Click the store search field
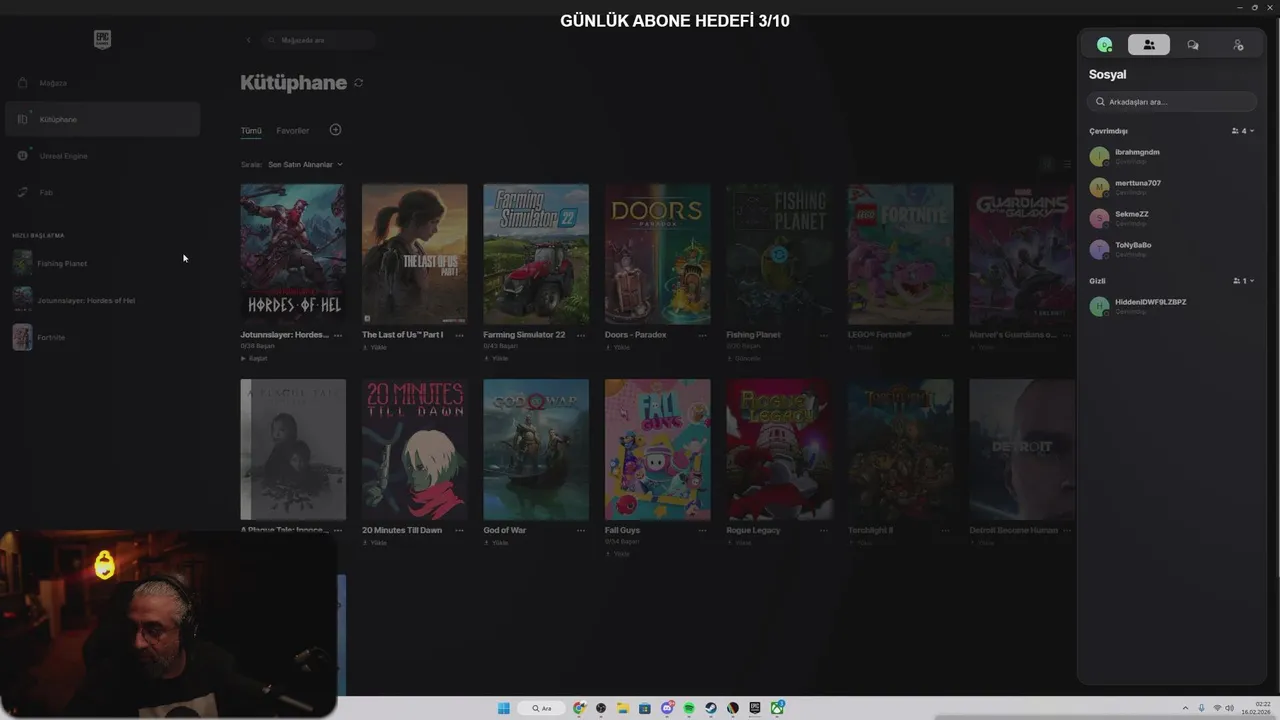Image resolution: width=1280 pixels, height=720 pixels. [318, 40]
